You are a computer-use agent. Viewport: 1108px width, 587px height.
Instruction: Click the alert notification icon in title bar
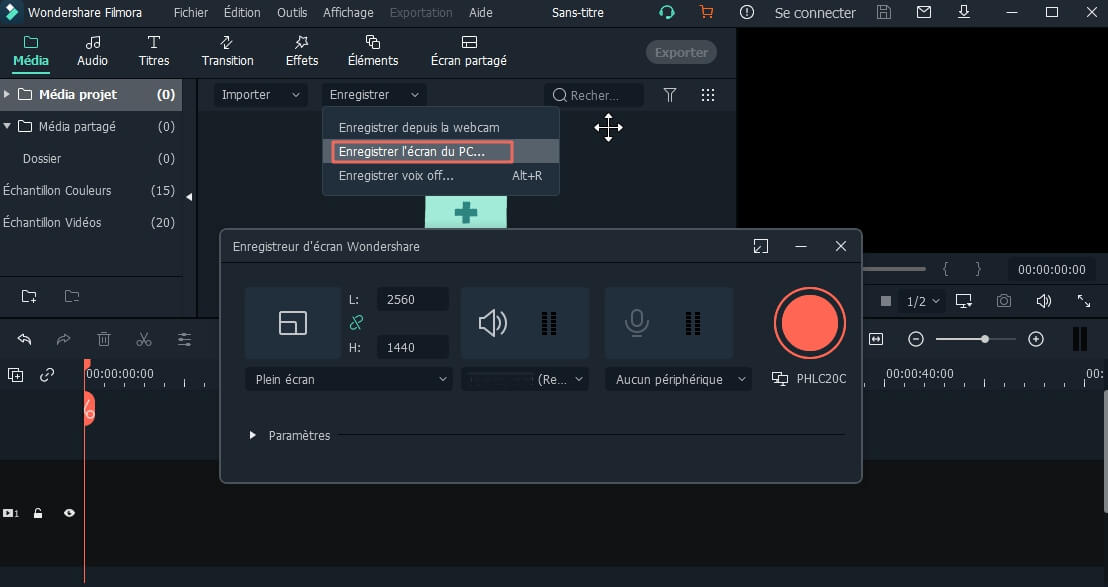pos(746,12)
